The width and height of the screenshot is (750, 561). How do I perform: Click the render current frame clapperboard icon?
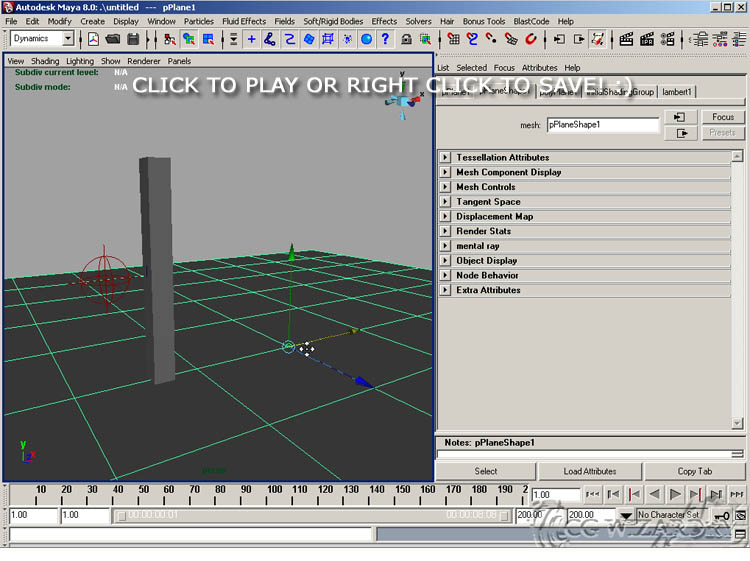(x=627, y=39)
